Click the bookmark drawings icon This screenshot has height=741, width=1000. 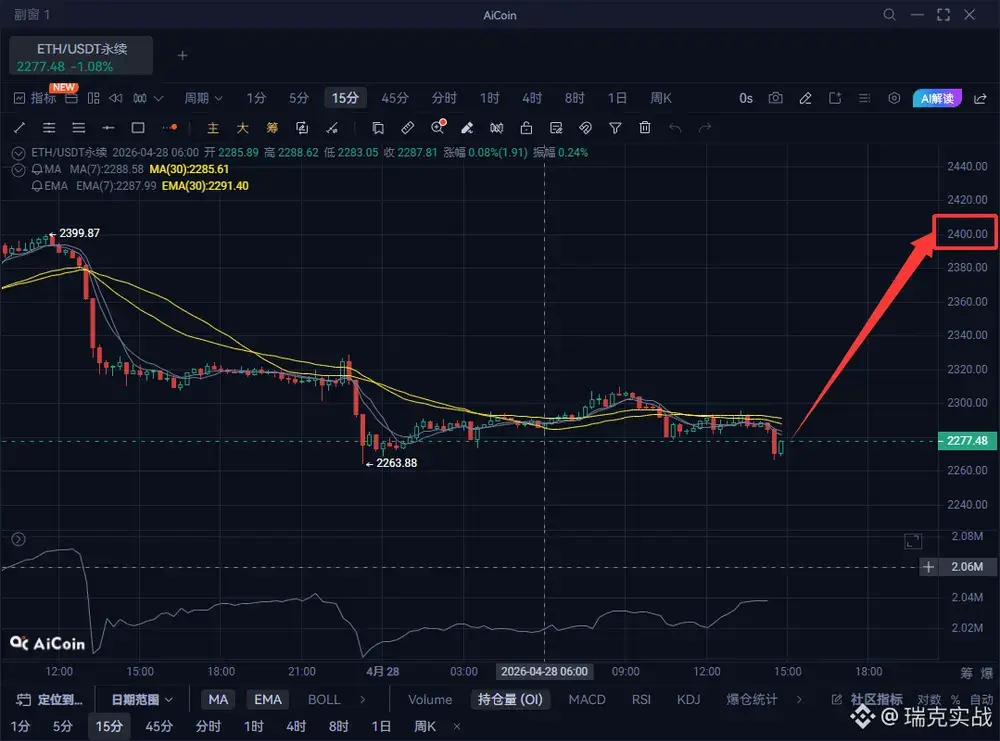[378, 128]
